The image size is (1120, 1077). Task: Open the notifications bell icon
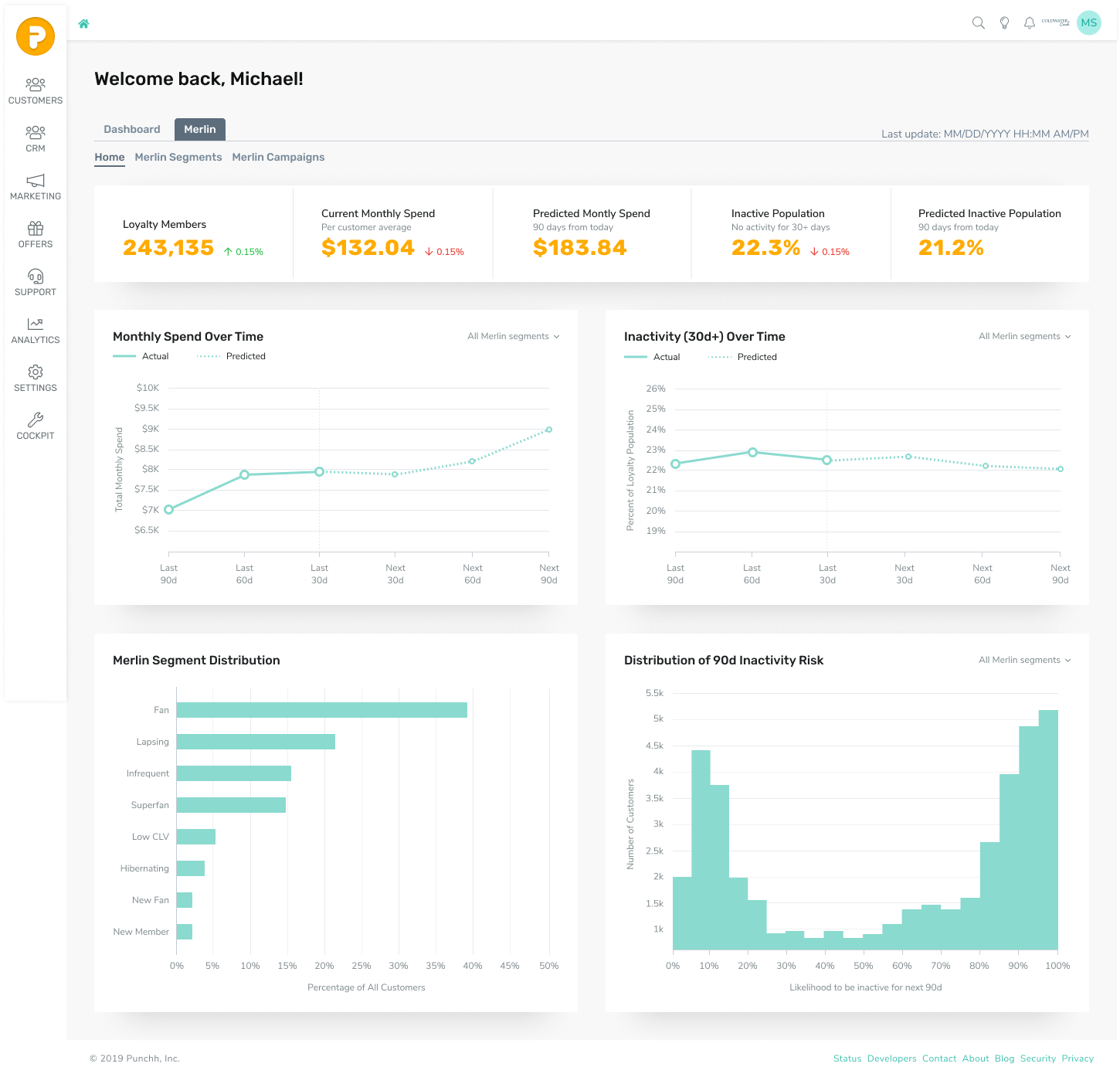point(1029,22)
